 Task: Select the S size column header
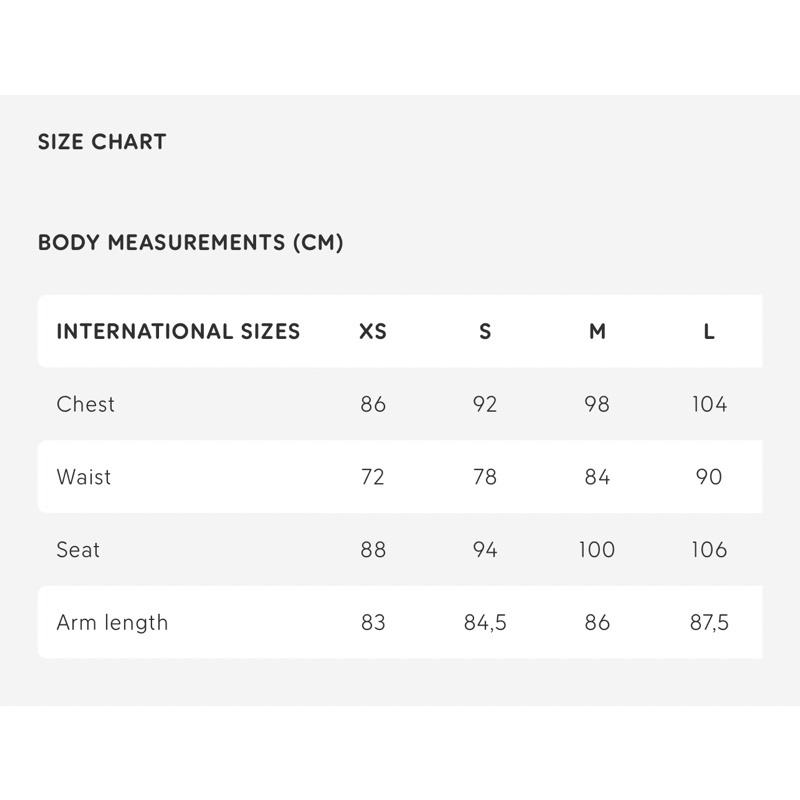click(x=485, y=332)
